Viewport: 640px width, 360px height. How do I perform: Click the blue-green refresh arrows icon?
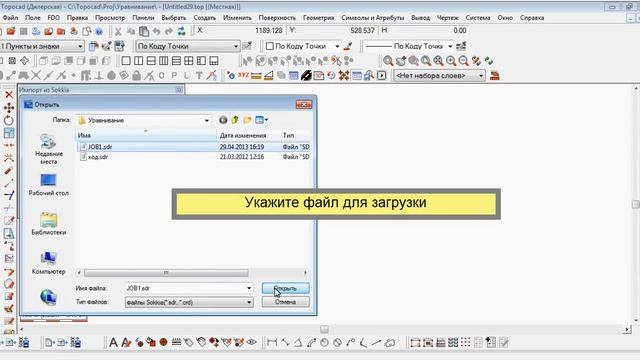pos(181,31)
